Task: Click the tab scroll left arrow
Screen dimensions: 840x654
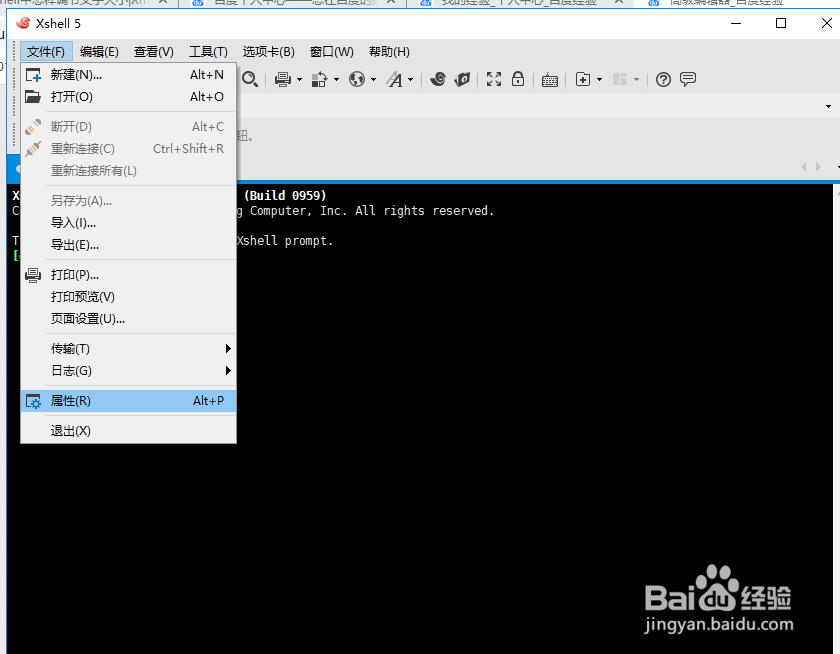Action: [x=804, y=167]
